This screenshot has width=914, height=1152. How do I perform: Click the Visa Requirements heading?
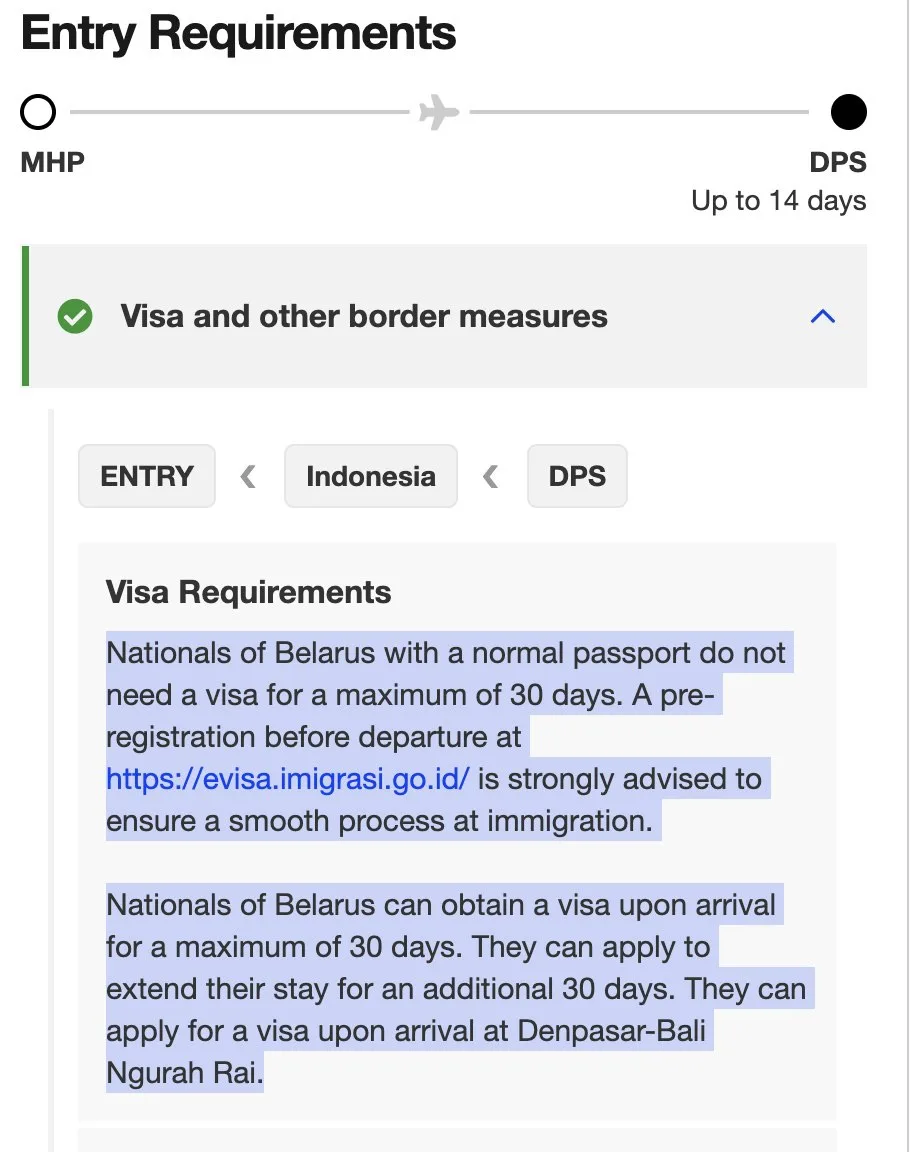point(248,592)
